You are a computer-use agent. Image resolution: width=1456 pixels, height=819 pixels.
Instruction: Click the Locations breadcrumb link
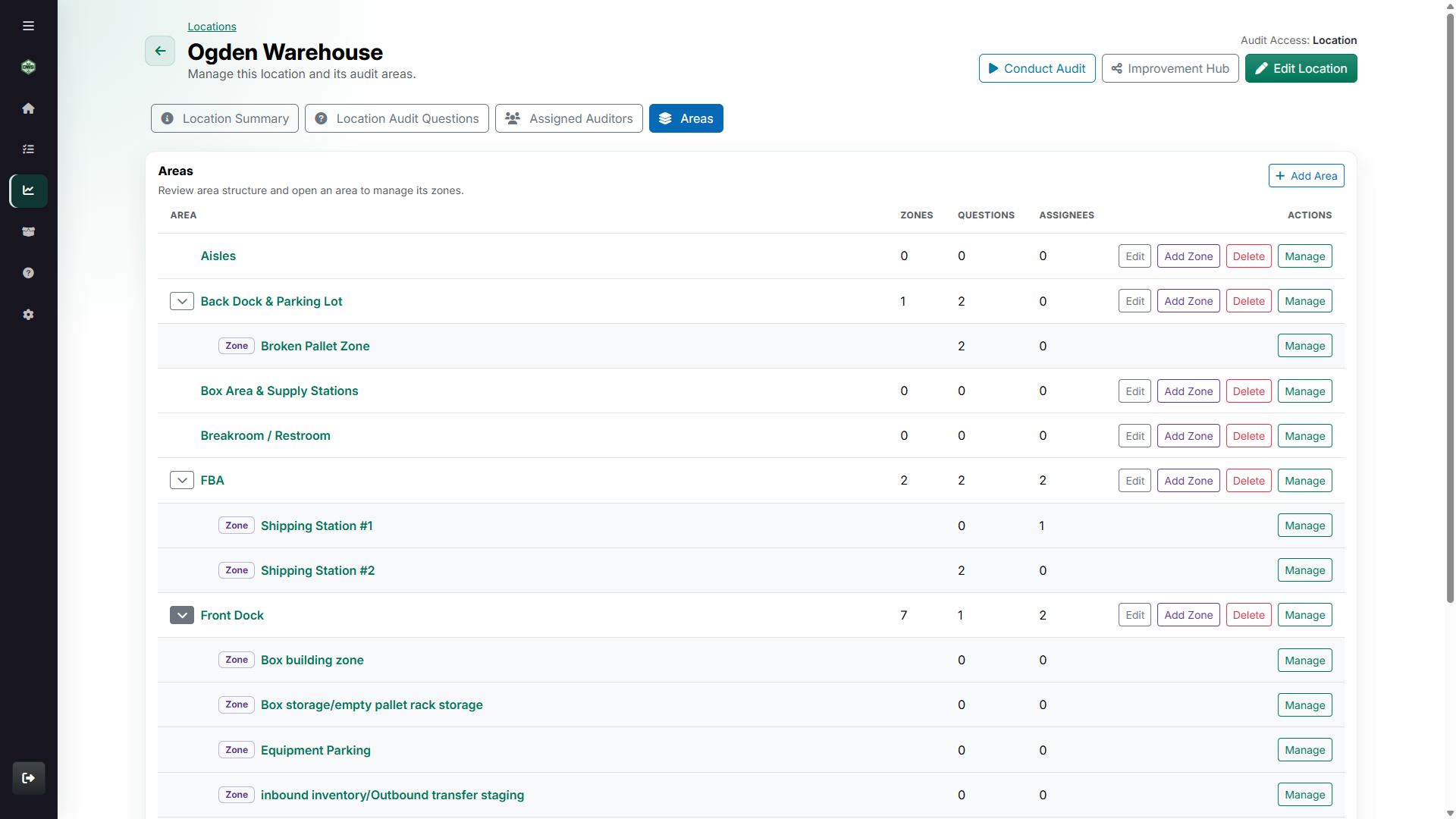point(212,27)
